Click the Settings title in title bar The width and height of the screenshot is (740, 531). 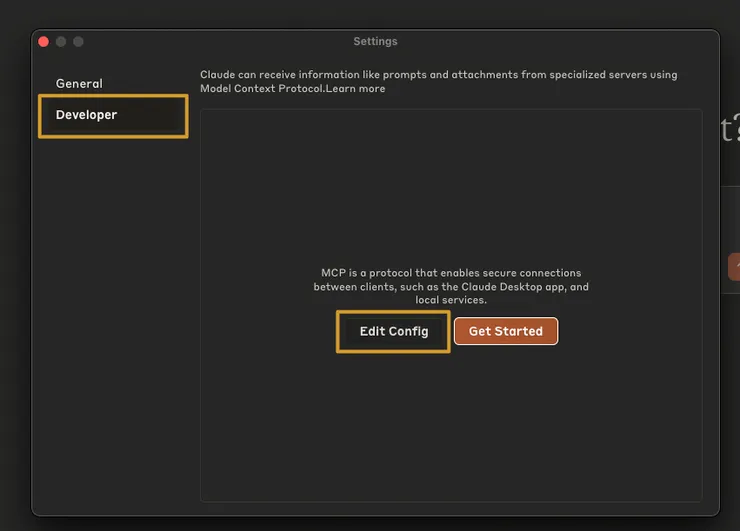pos(375,41)
